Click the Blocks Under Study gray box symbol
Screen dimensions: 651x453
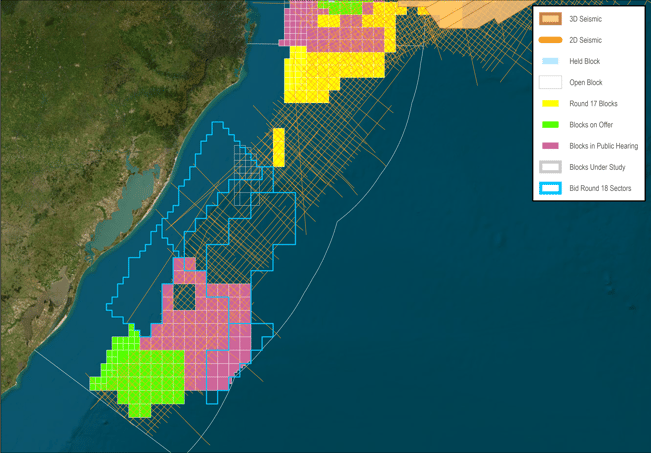pyautogui.click(x=550, y=167)
